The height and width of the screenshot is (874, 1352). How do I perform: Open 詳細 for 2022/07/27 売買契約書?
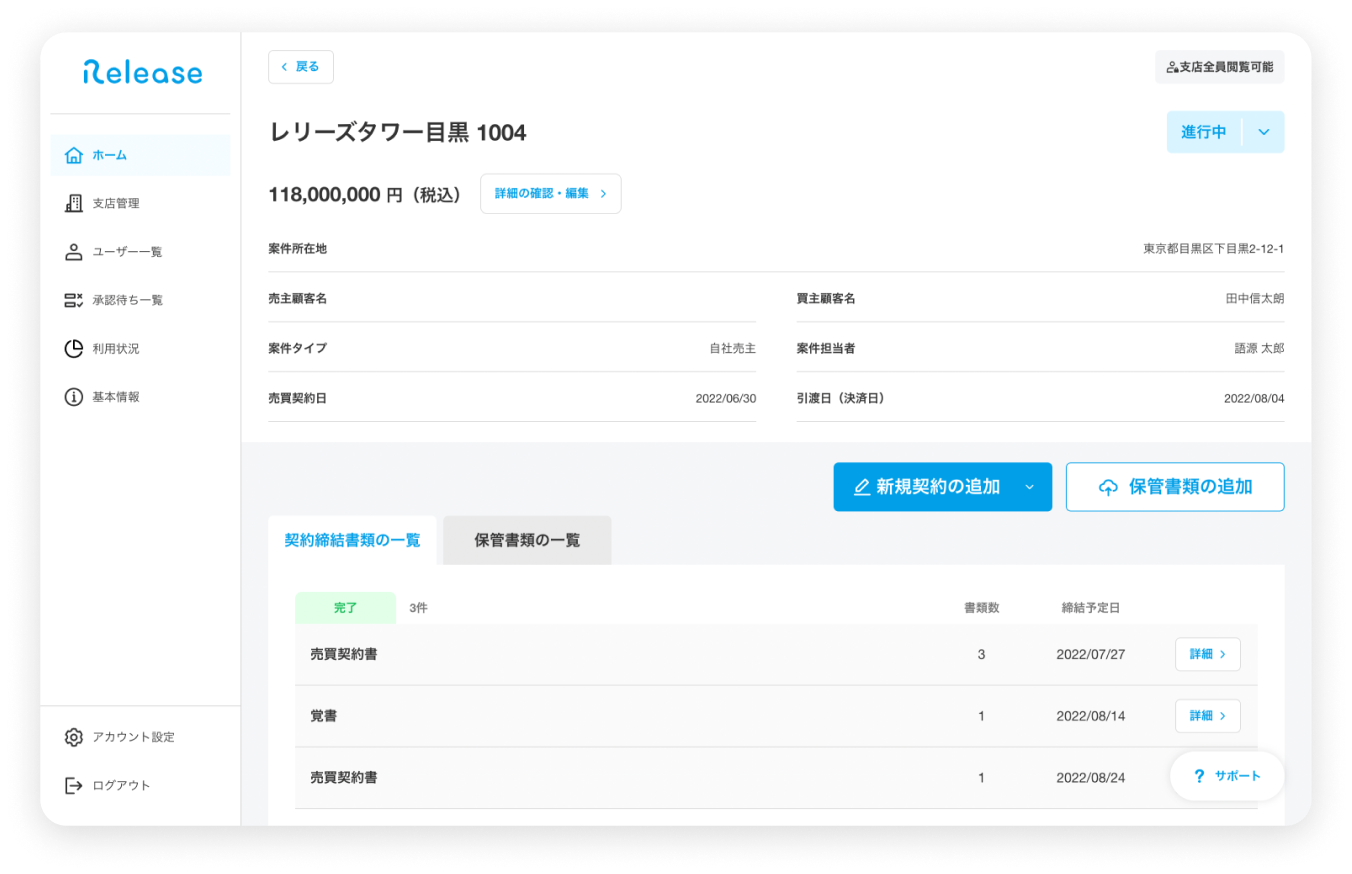coord(1208,654)
